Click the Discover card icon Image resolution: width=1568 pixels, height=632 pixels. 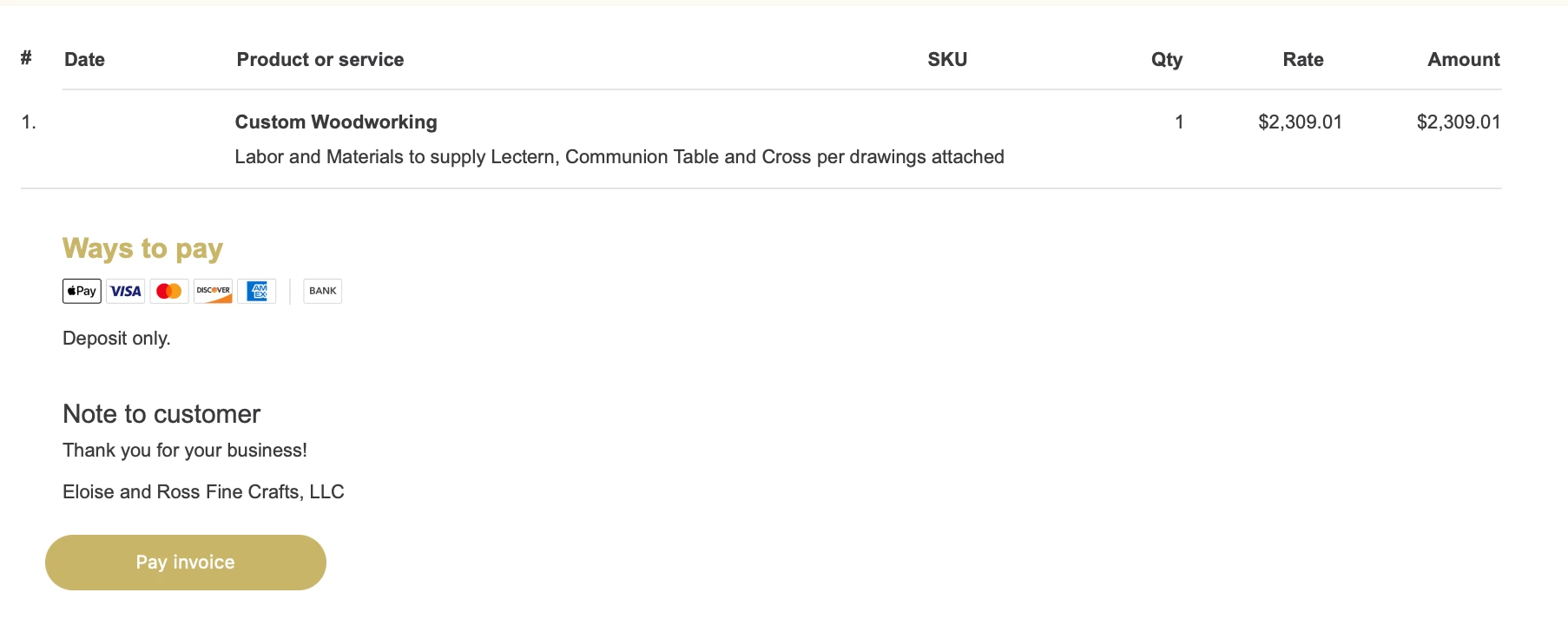(213, 291)
